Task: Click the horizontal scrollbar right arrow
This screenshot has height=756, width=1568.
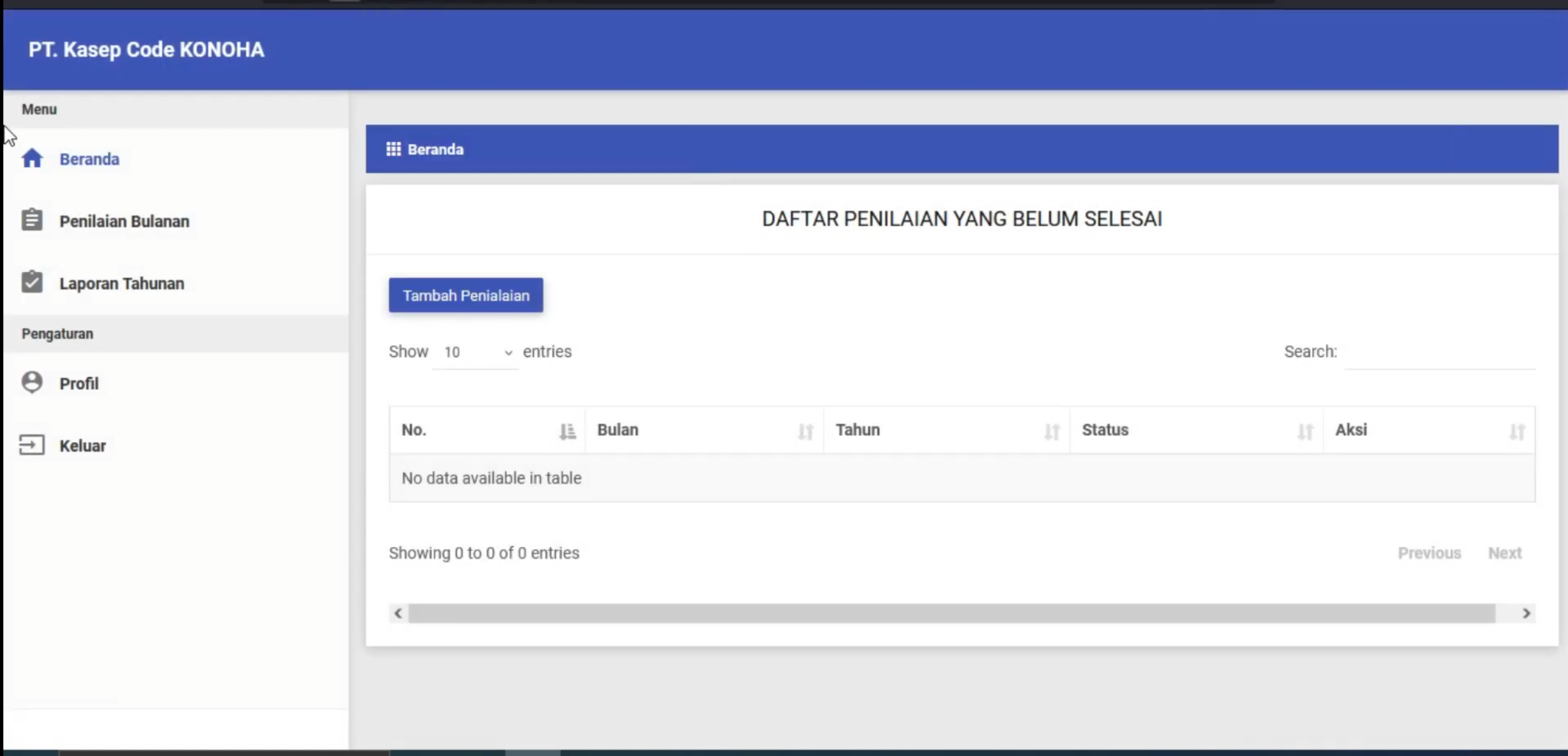Action: (1526, 613)
